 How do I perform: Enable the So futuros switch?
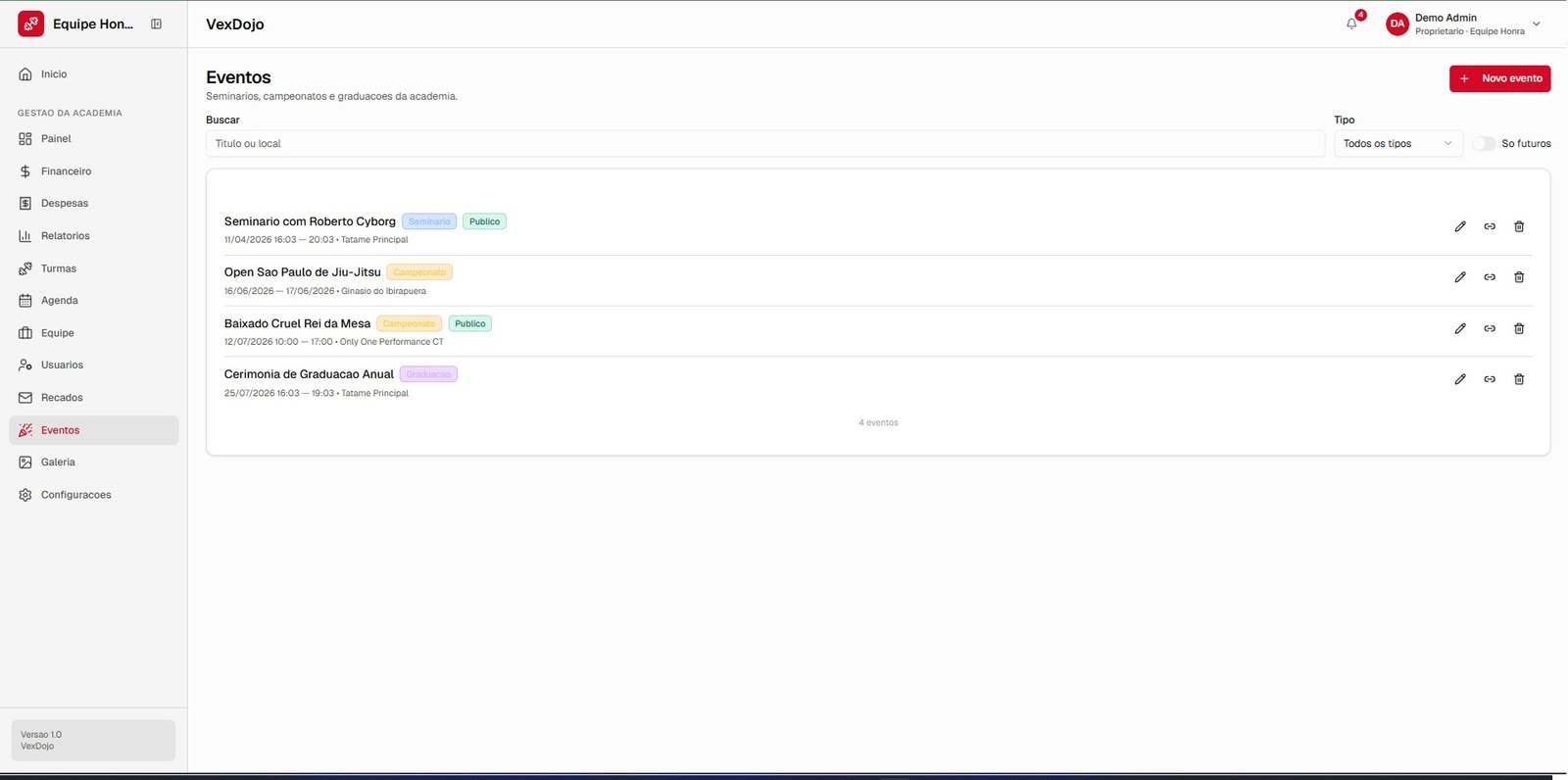point(1484,143)
